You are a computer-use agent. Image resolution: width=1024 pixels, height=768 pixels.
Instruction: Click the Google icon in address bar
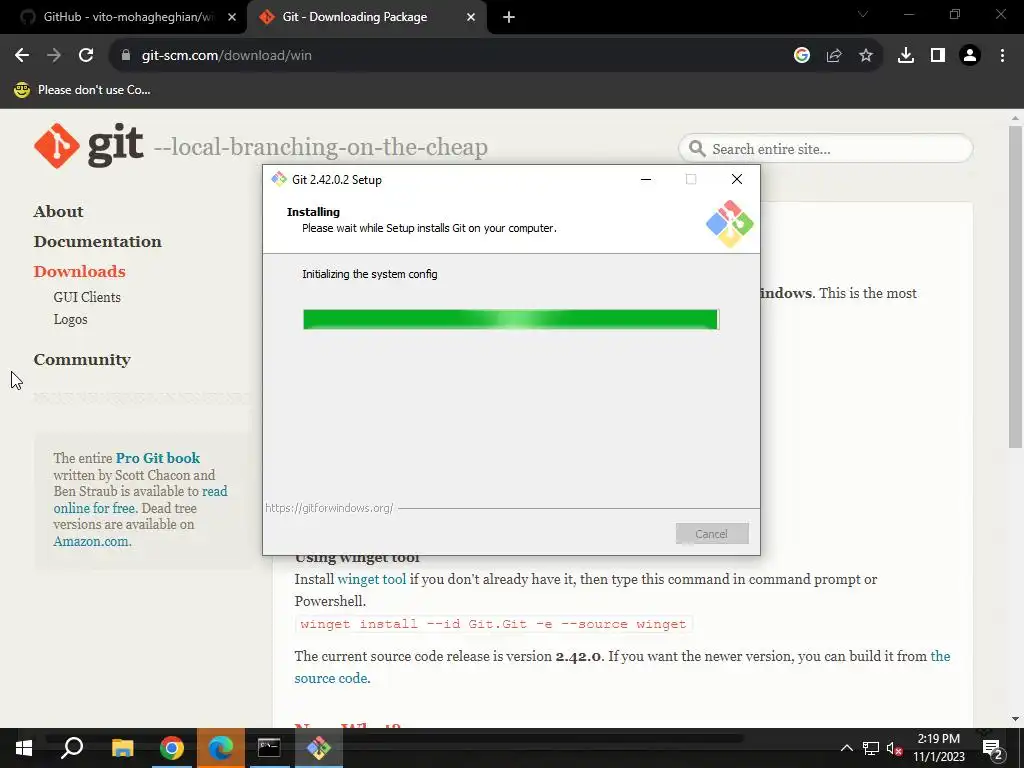(802, 56)
